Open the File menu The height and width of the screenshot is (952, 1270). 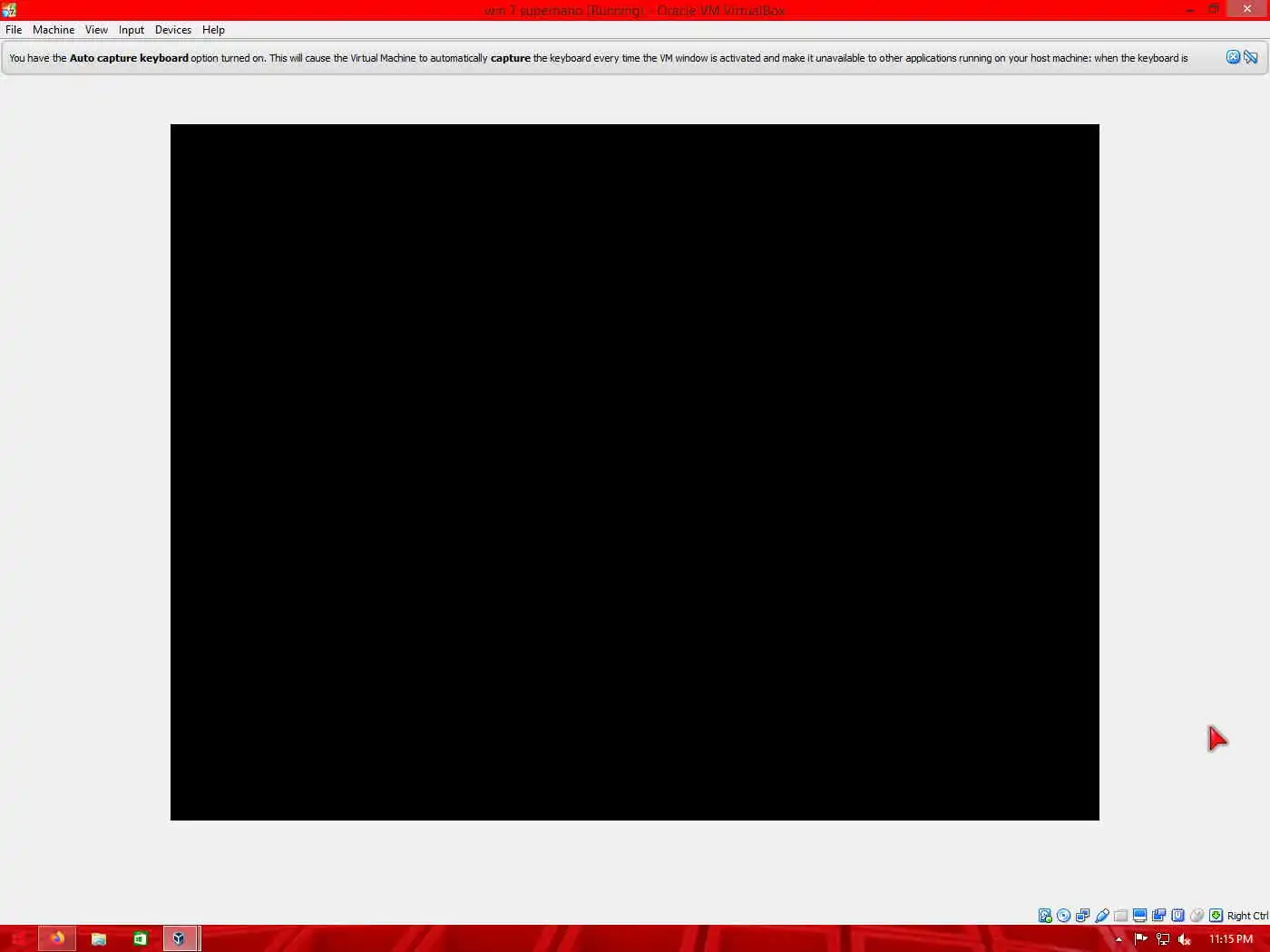pos(14,30)
